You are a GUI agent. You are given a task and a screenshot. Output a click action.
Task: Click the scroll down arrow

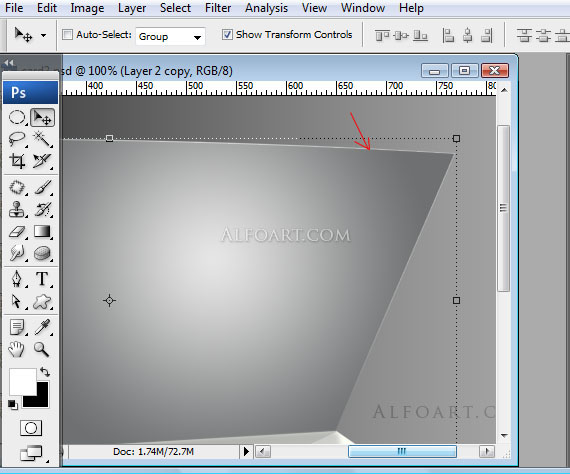(x=504, y=435)
